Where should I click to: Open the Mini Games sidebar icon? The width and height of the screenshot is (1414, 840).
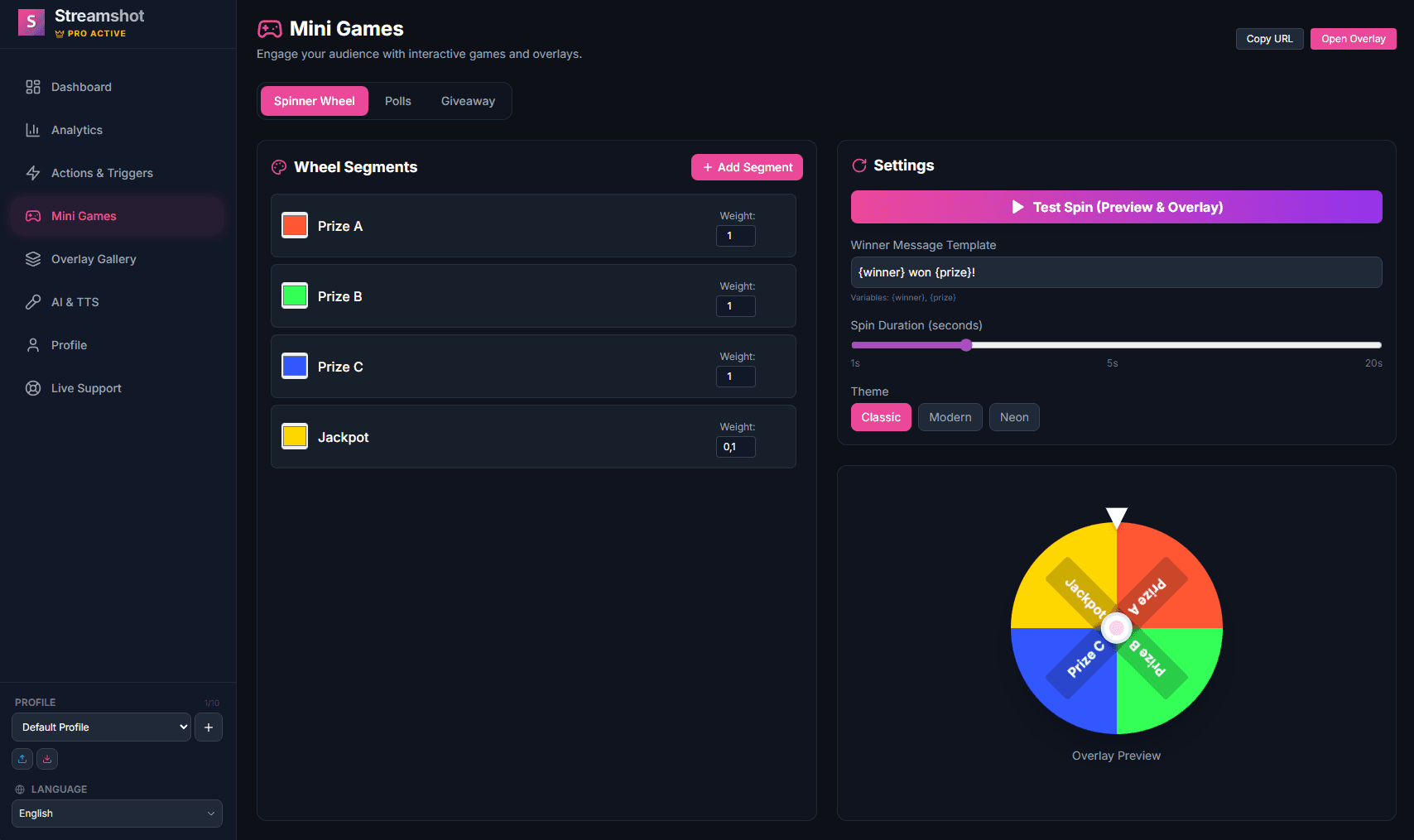pyautogui.click(x=33, y=216)
